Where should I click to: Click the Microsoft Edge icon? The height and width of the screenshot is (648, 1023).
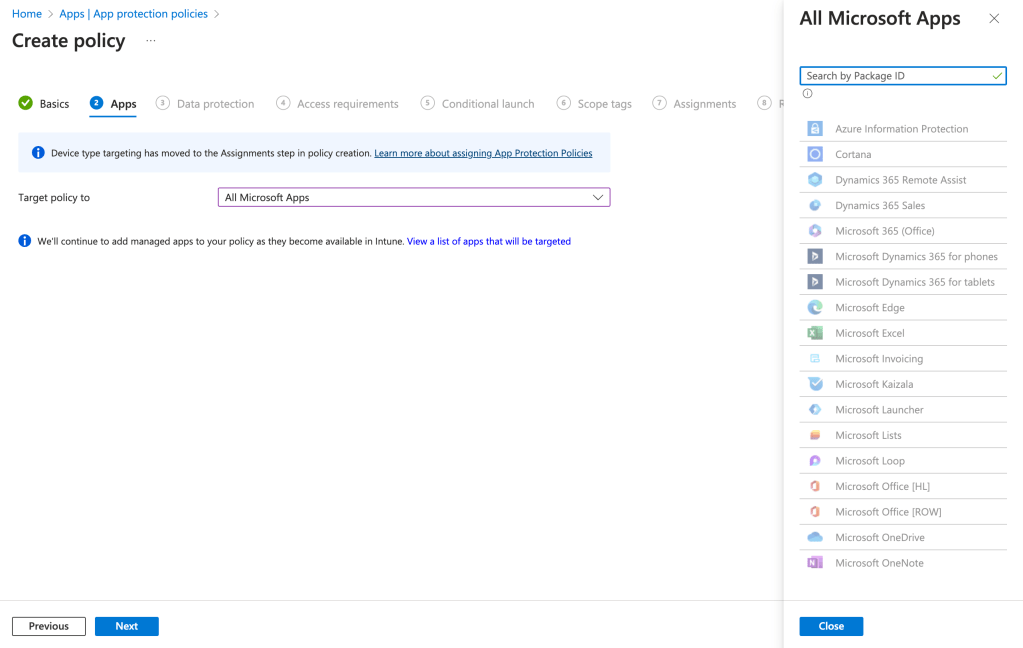(x=815, y=308)
